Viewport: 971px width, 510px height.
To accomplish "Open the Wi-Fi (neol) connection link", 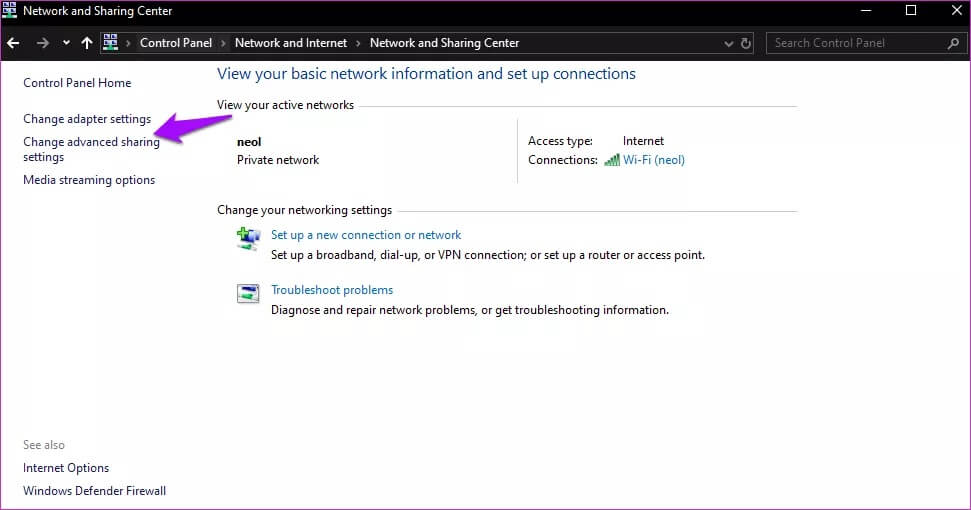I will coord(653,160).
